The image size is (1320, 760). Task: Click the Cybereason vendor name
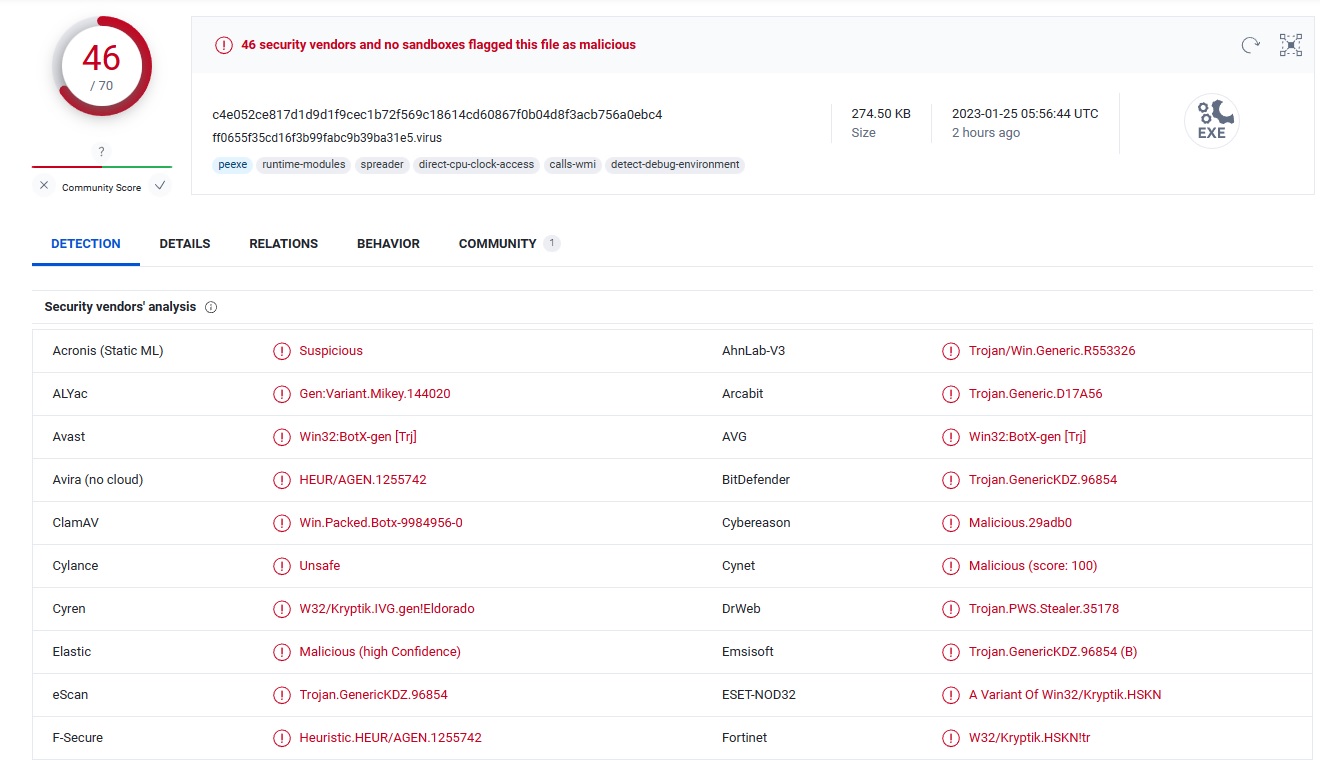point(756,523)
